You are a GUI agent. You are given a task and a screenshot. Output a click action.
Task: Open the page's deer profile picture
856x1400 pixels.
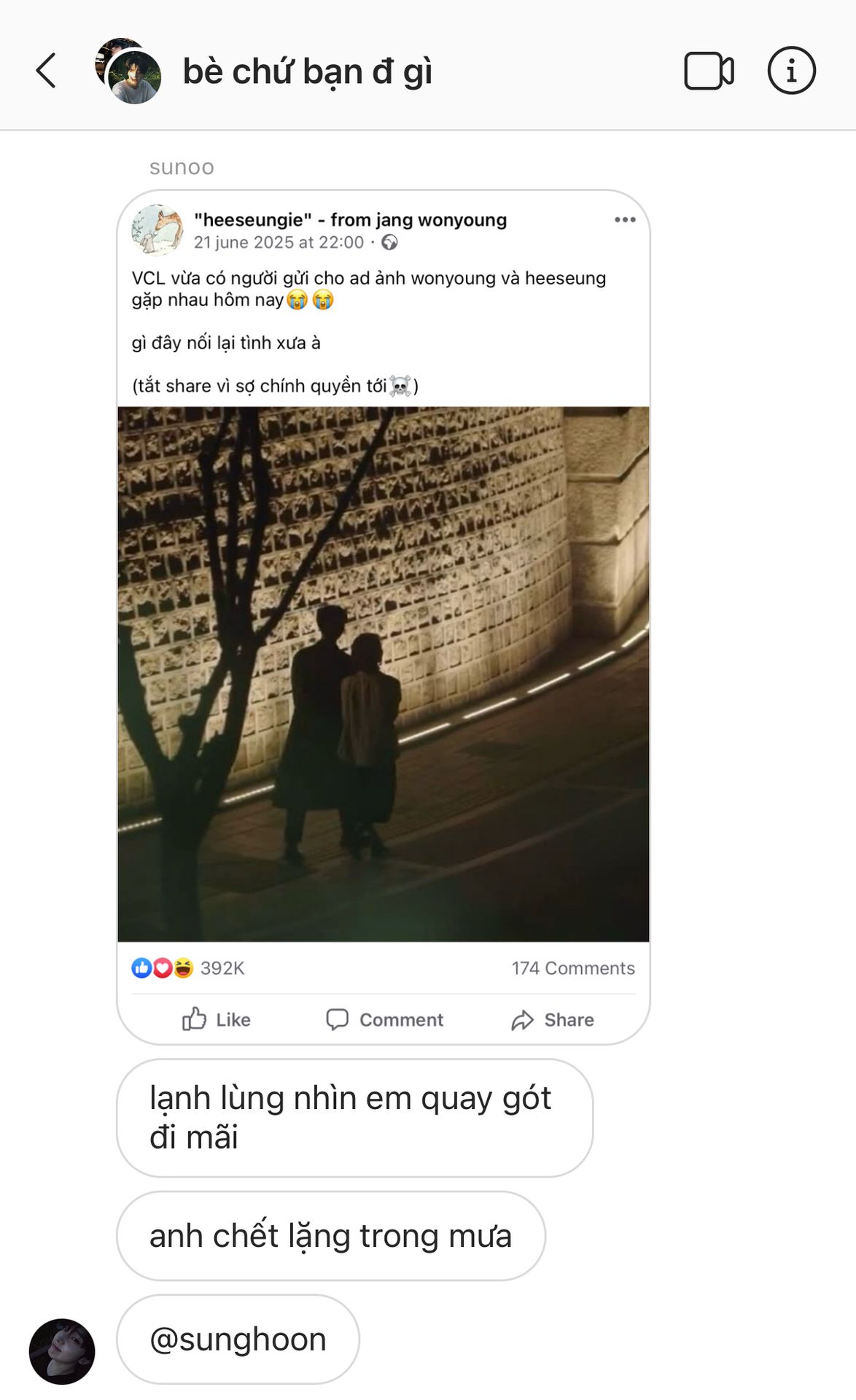coord(157,230)
